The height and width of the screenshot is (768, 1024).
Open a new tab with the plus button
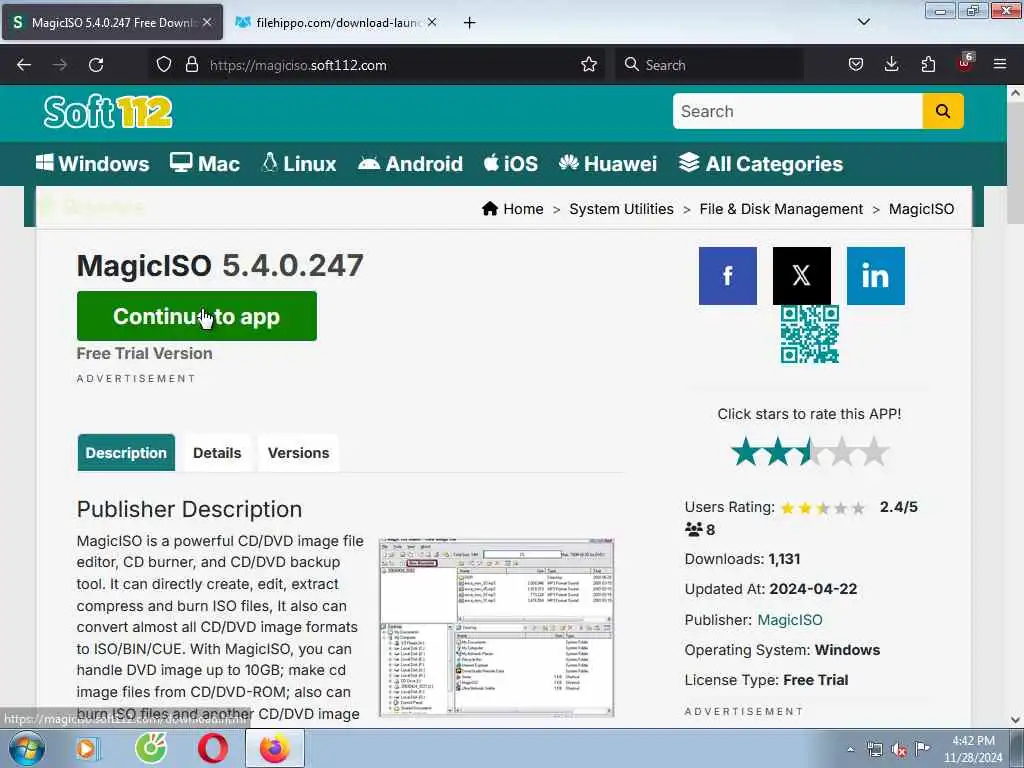[x=470, y=23]
